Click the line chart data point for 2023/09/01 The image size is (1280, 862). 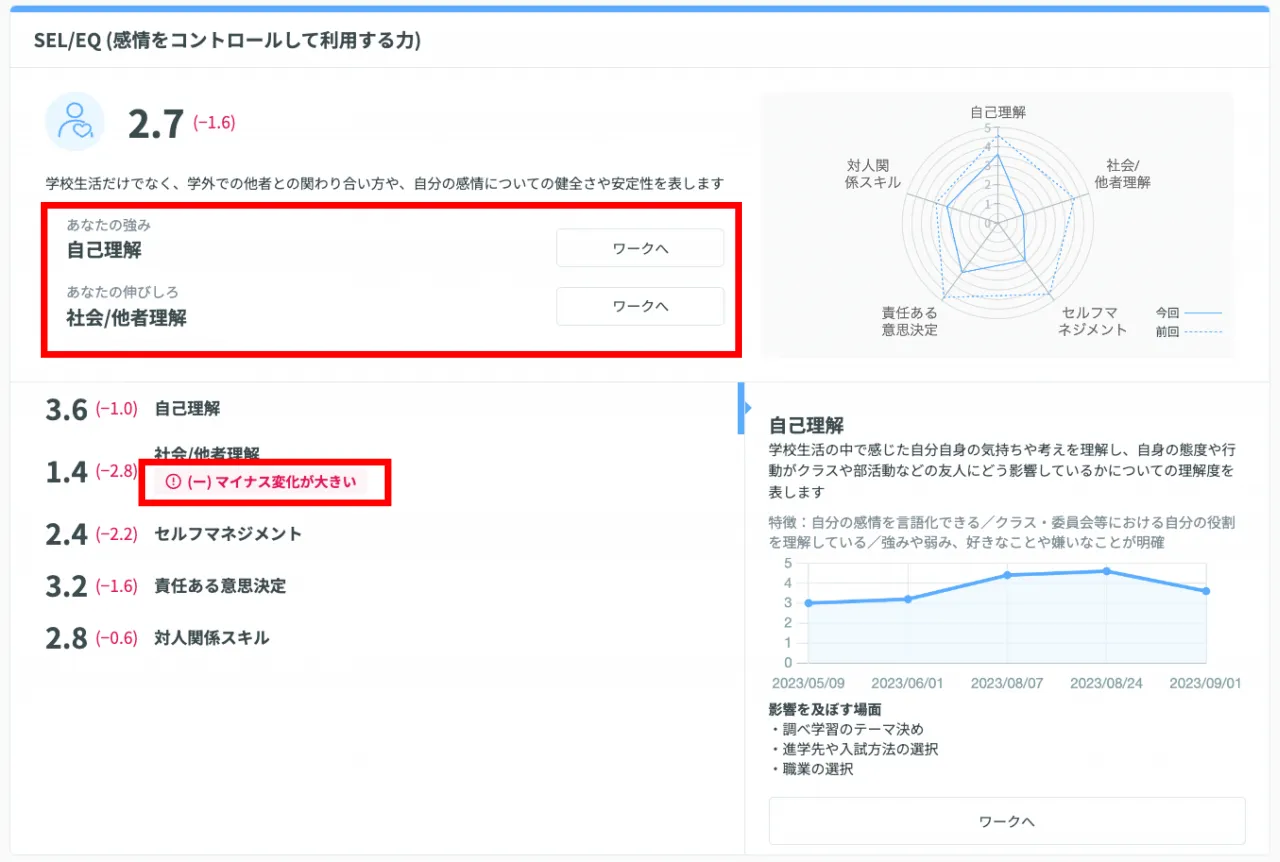pos(1206,591)
